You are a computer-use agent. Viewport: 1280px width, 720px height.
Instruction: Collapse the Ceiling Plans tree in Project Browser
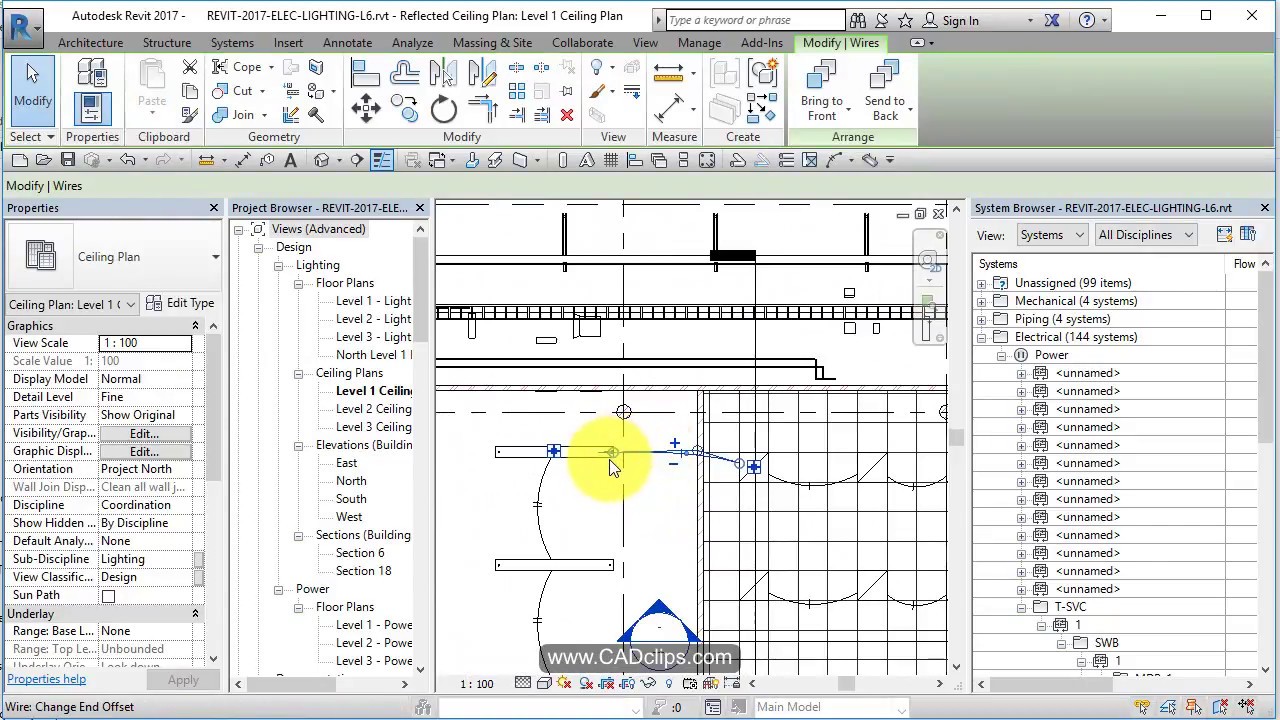(x=299, y=373)
